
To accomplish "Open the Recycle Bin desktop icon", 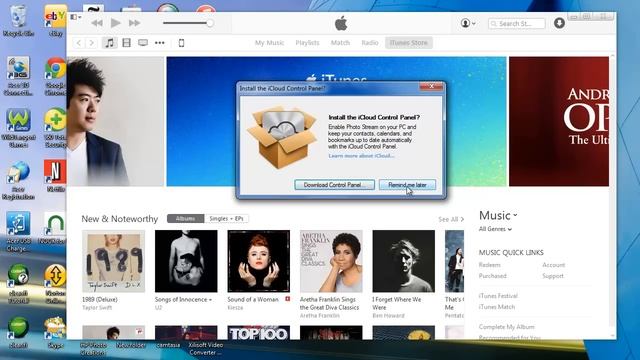I will click(x=18, y=21).
